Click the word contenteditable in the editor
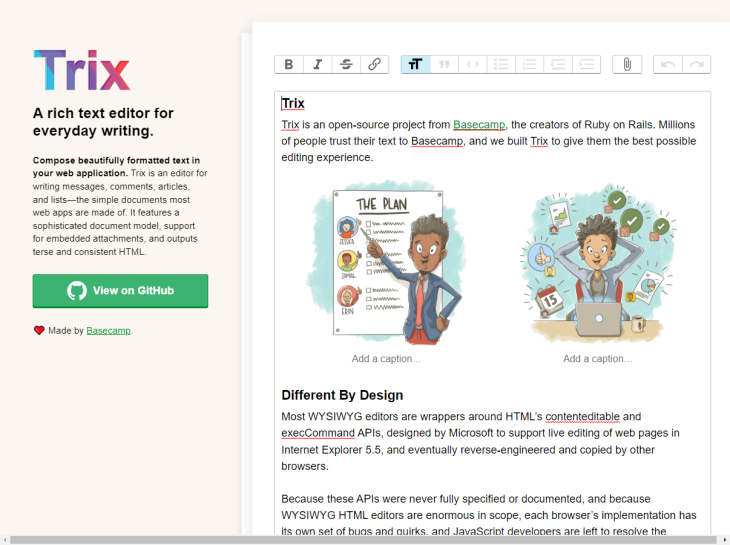730x545 pixels. (582, 417)
